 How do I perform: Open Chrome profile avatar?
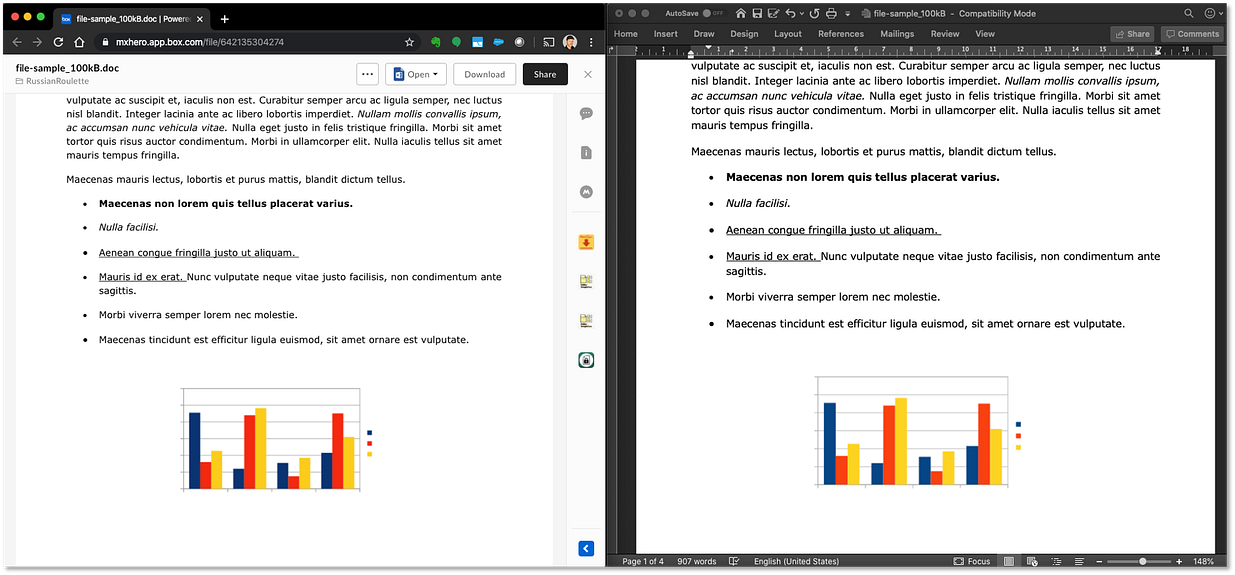(x=570, y=42)
